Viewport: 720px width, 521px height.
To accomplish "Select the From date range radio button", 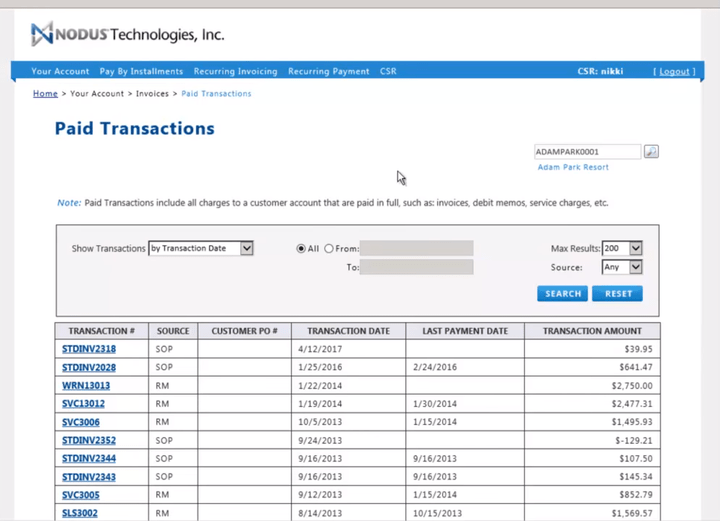I will 329,249.
